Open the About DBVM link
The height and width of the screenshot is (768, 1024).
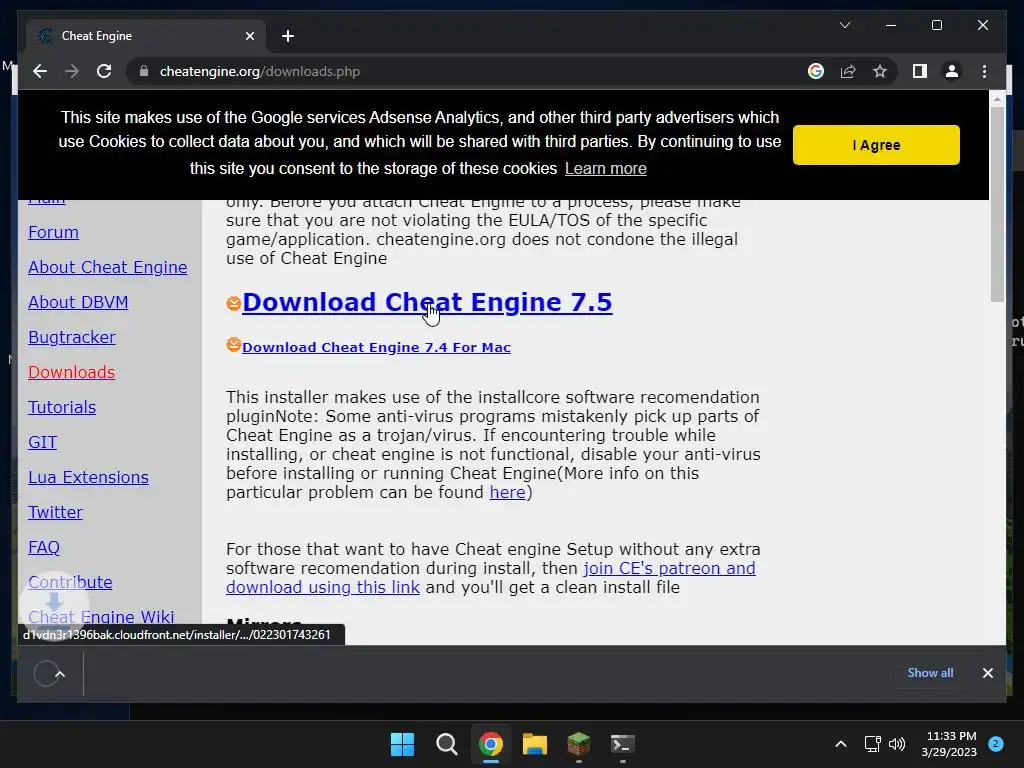click(78, 302)
